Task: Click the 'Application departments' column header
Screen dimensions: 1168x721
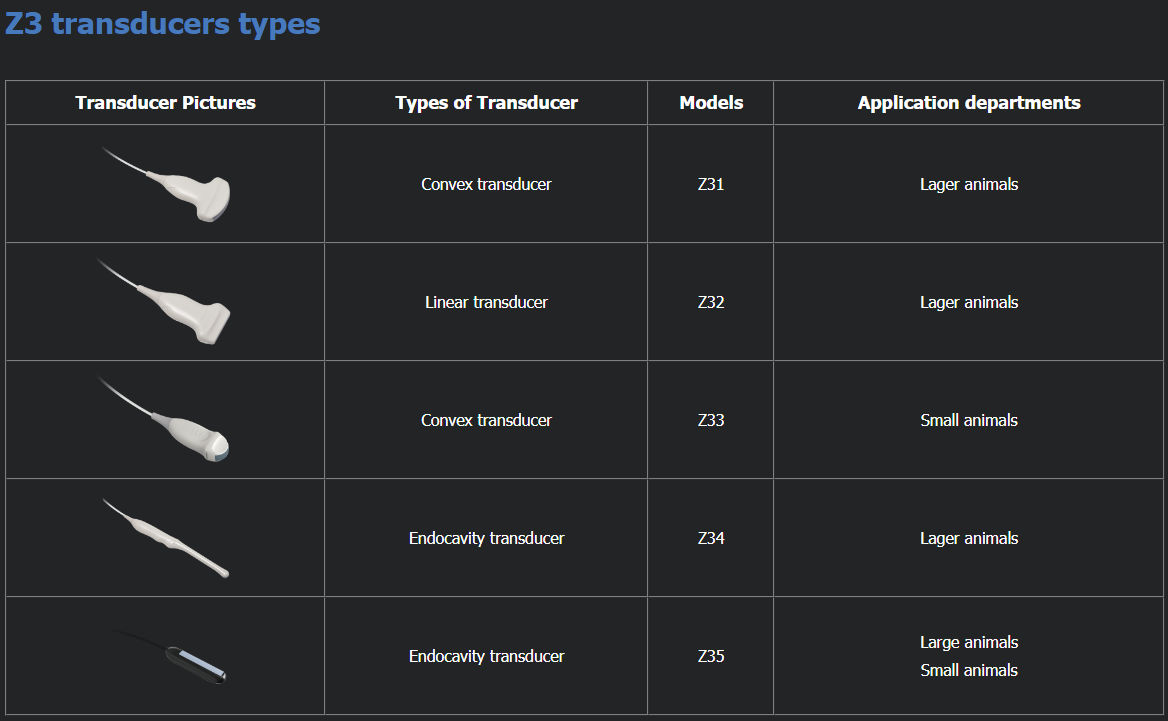Action: click(969, 103)
